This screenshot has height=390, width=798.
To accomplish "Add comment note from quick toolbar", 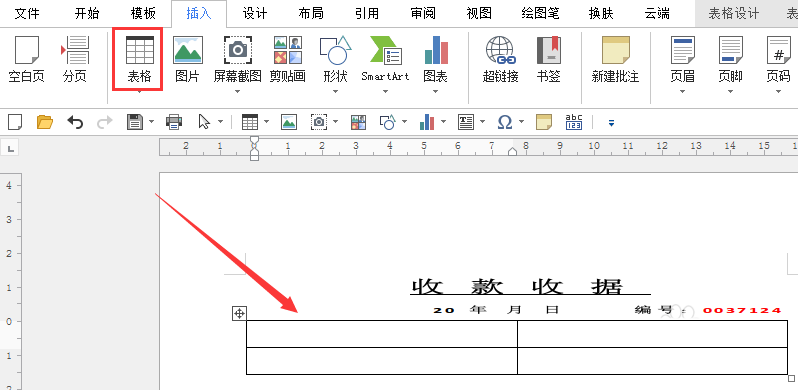I will click(544, 122).
